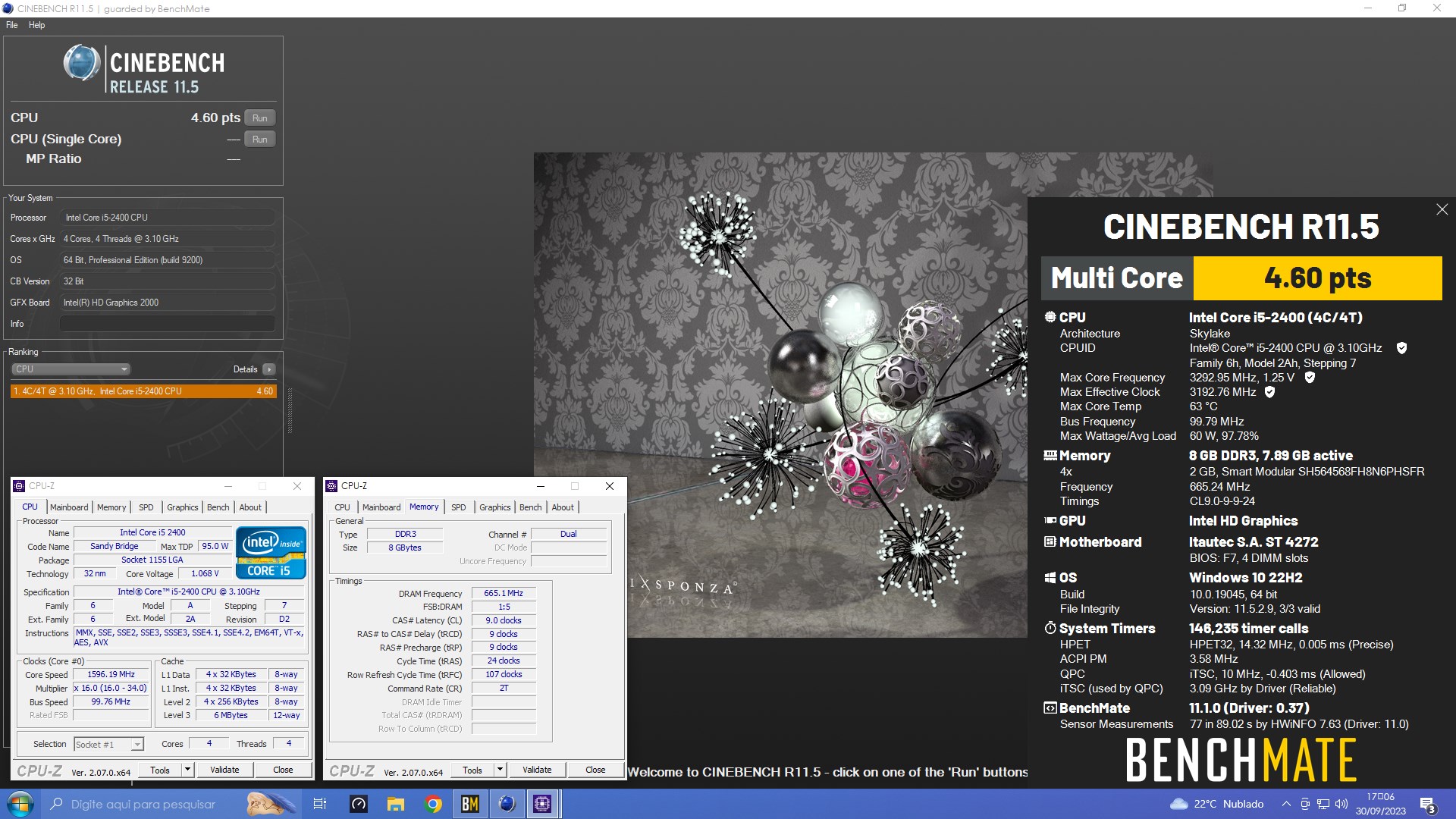Click the volume speaker tray icon

[1341, 804]
